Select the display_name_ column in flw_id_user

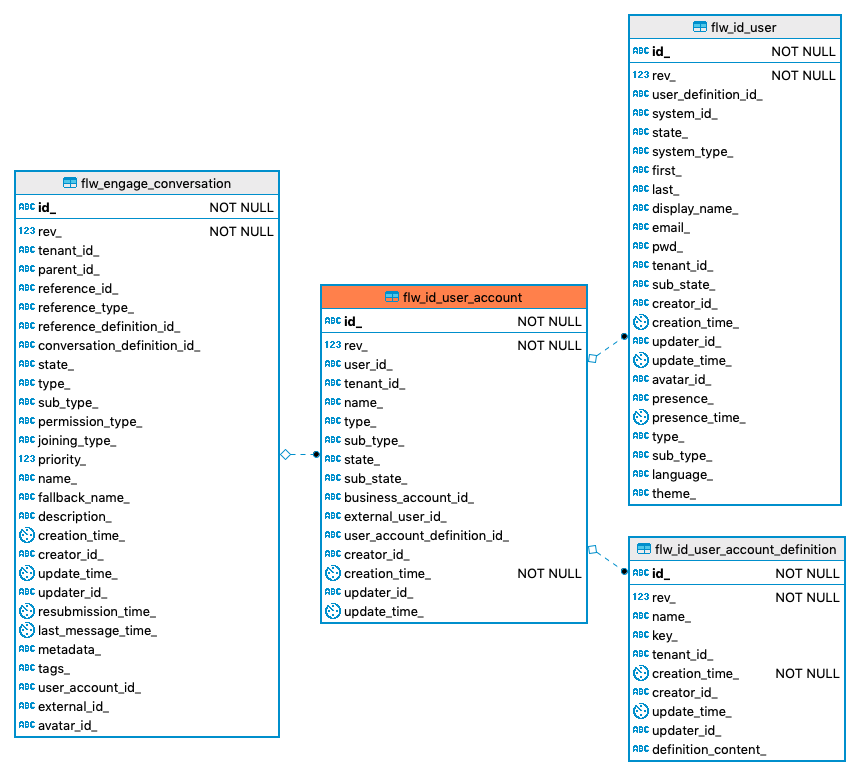[x=695, y=208]
